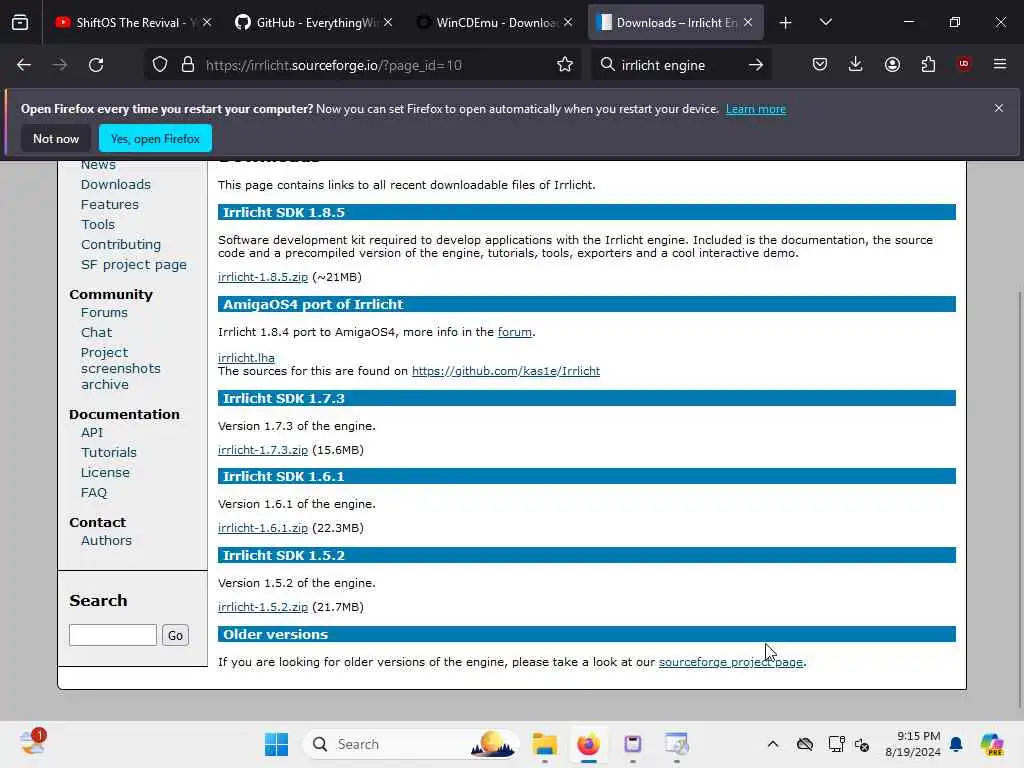
Task: Dismiss the Firefox startup notification bar
Action: pos(999,108)
